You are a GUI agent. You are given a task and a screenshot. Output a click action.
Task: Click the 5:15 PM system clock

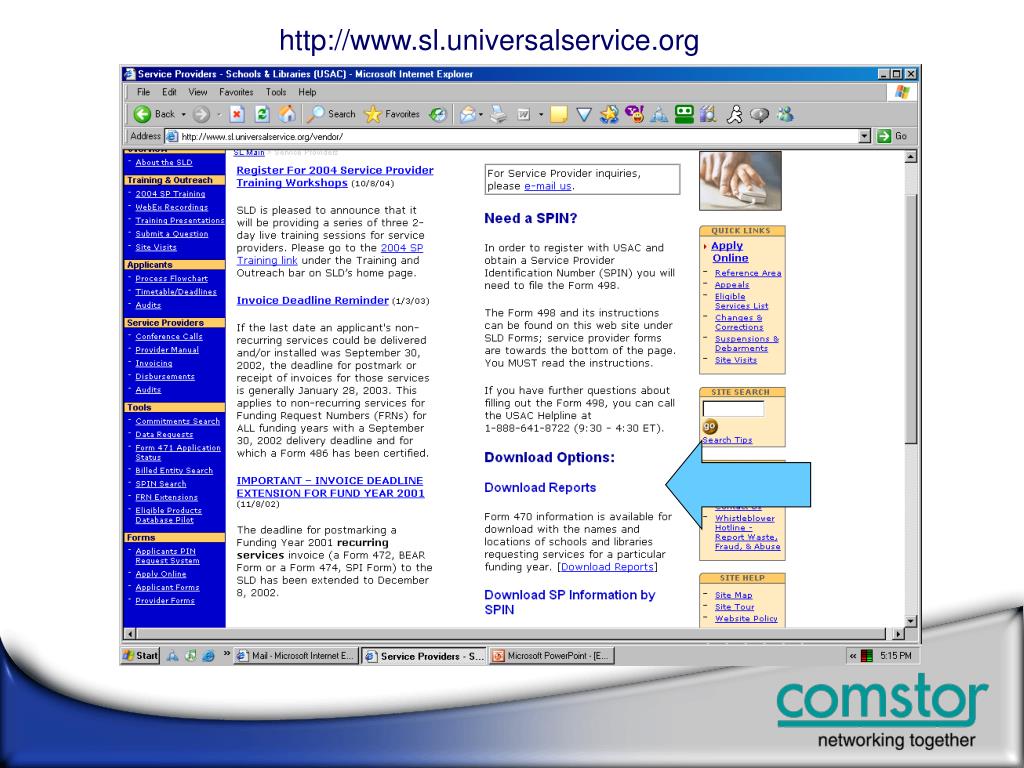pyautogui.click(x=895, y=656)
